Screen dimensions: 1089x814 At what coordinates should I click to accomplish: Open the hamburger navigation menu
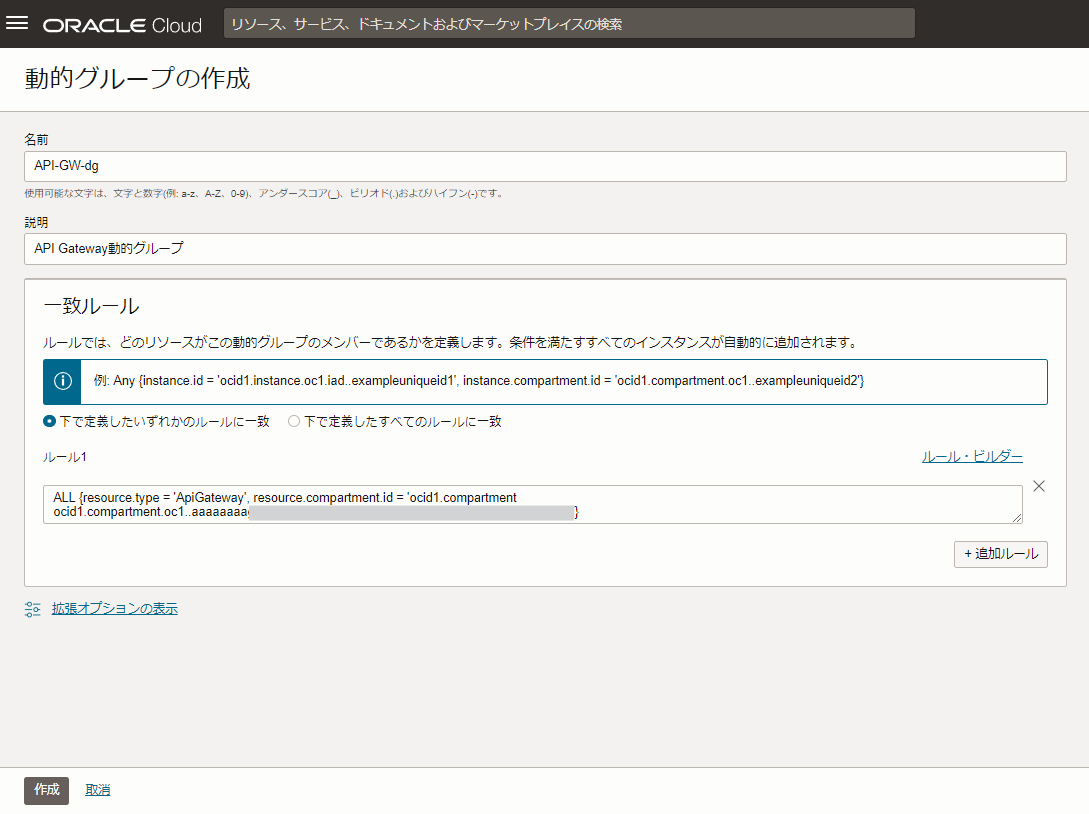[17, 24]
